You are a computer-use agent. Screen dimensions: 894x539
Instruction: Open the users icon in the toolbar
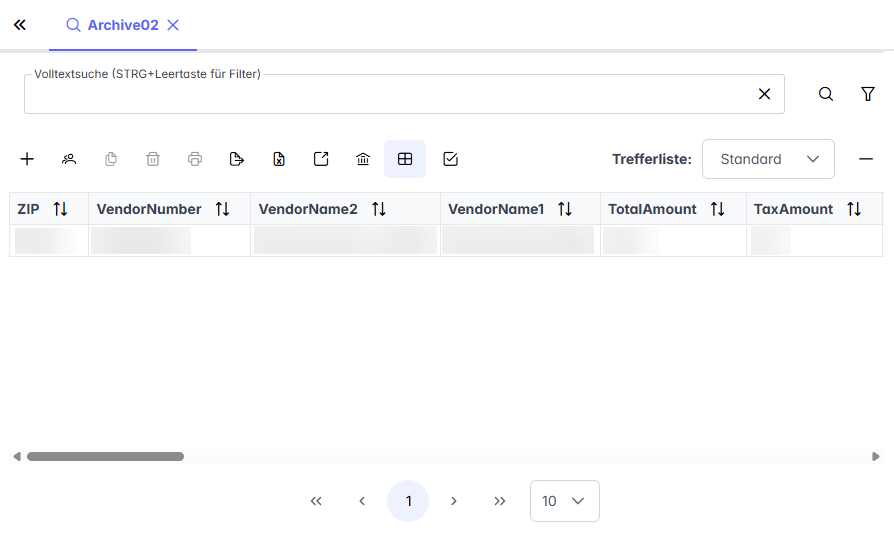click(x=69, y=159)
